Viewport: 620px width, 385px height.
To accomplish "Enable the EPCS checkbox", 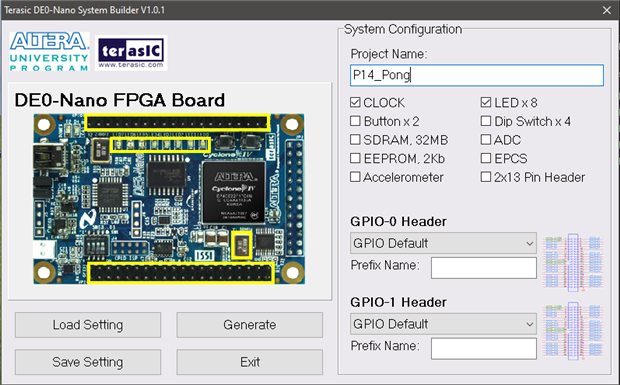I will (x=486, y=158).
